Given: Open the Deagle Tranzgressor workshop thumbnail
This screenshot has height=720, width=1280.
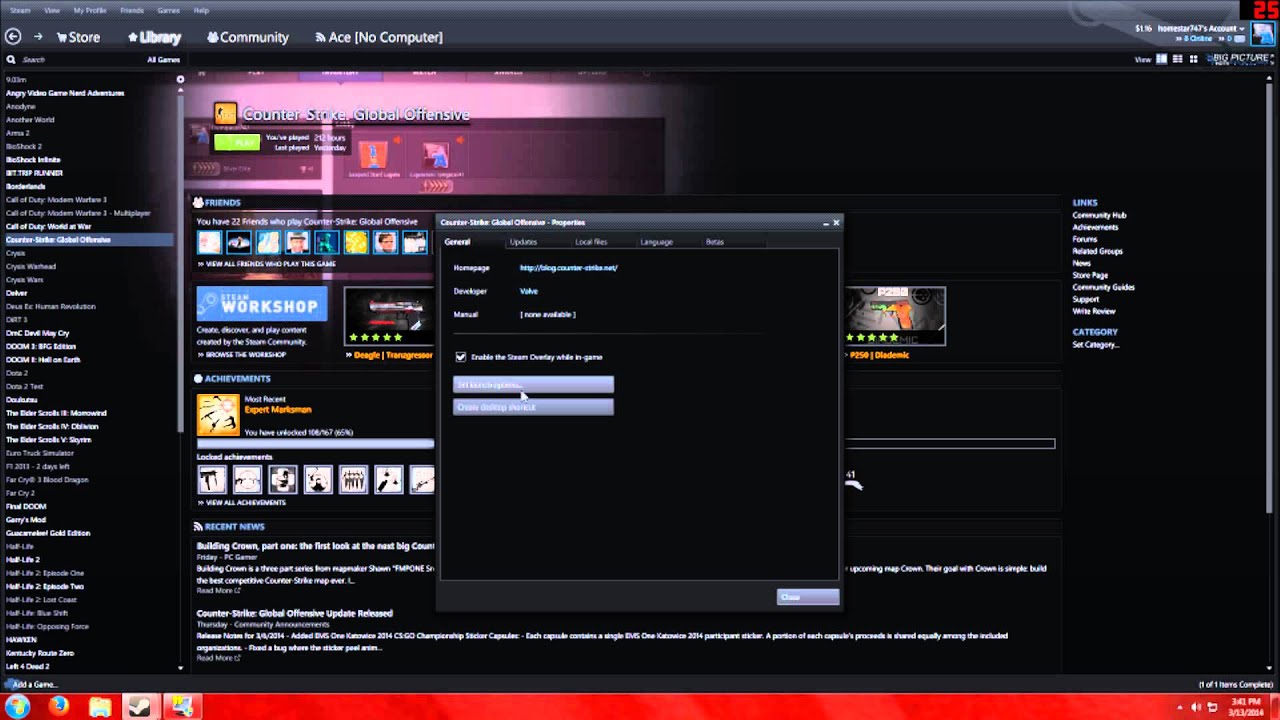Looking at the screenshot, I should click(x=389, y=316).
